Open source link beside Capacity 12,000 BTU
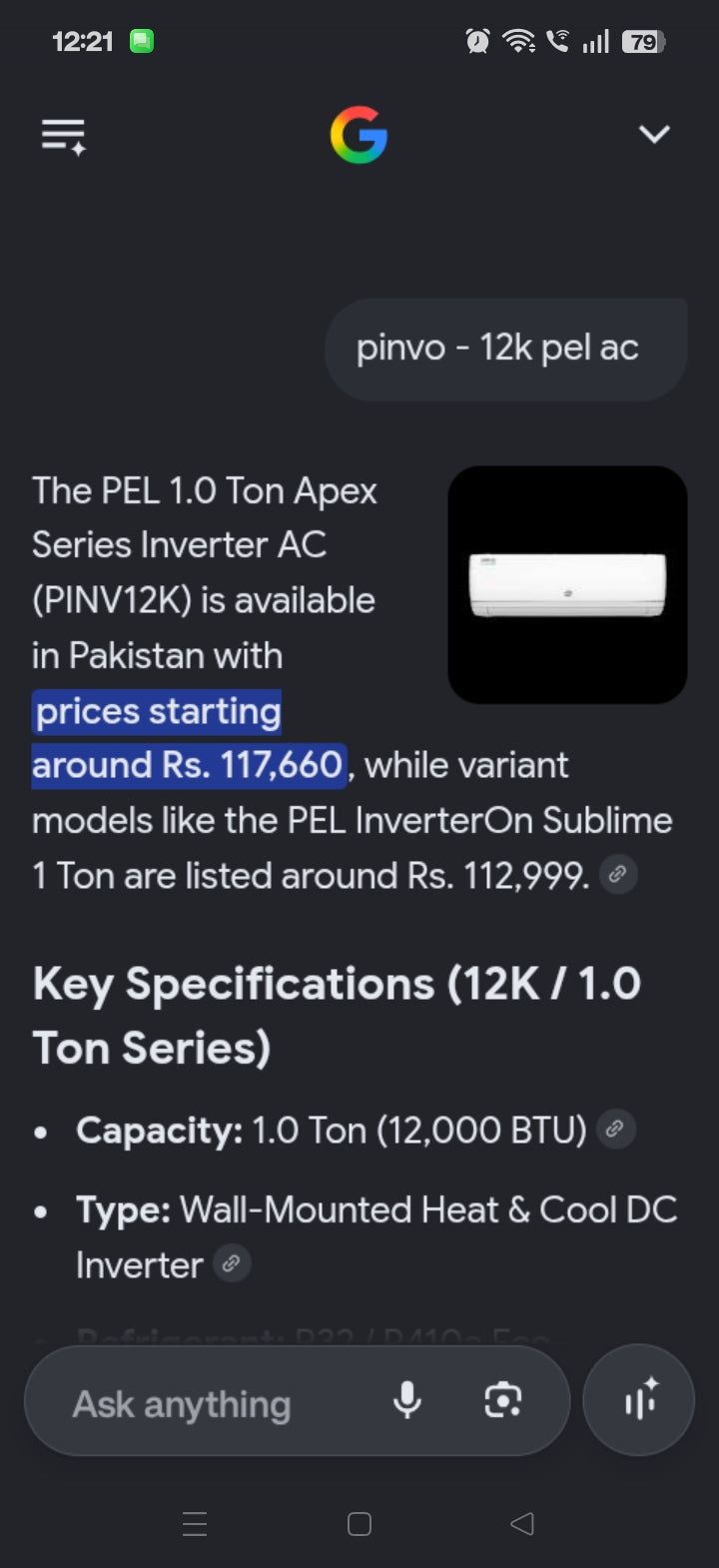The height and width of the screenshot is (1568, 719). [616, 1130]
